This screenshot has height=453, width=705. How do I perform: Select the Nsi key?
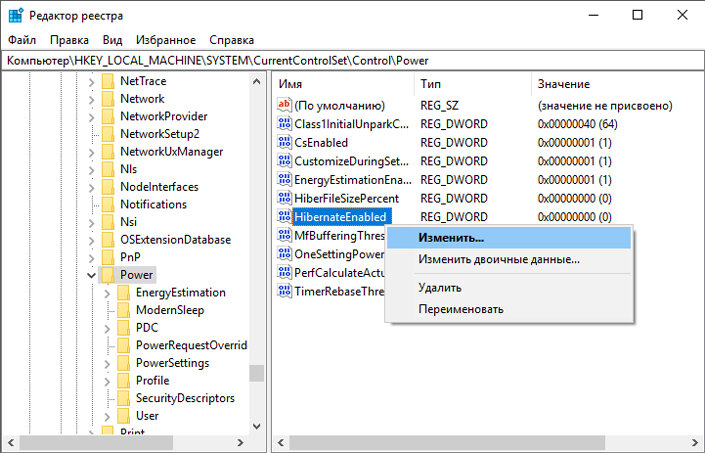coord(129,222)
